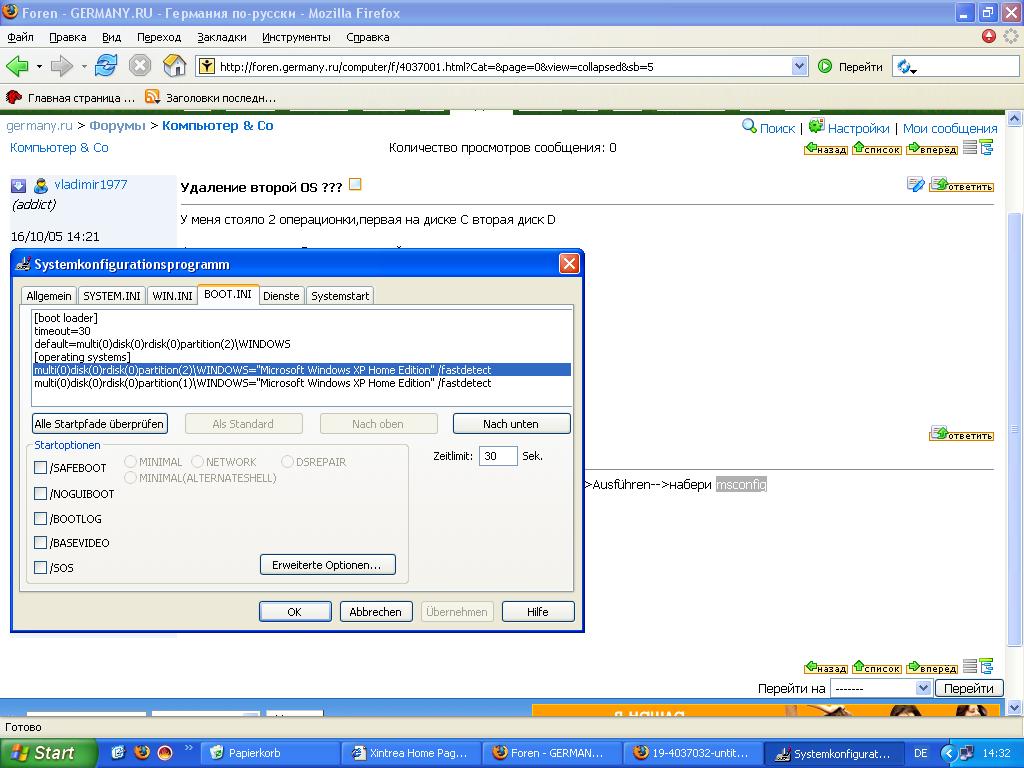This screenshot has width=1024, height=768.
Task: Switch to the SYSTEM.INI tab
Action: [112, 296]
